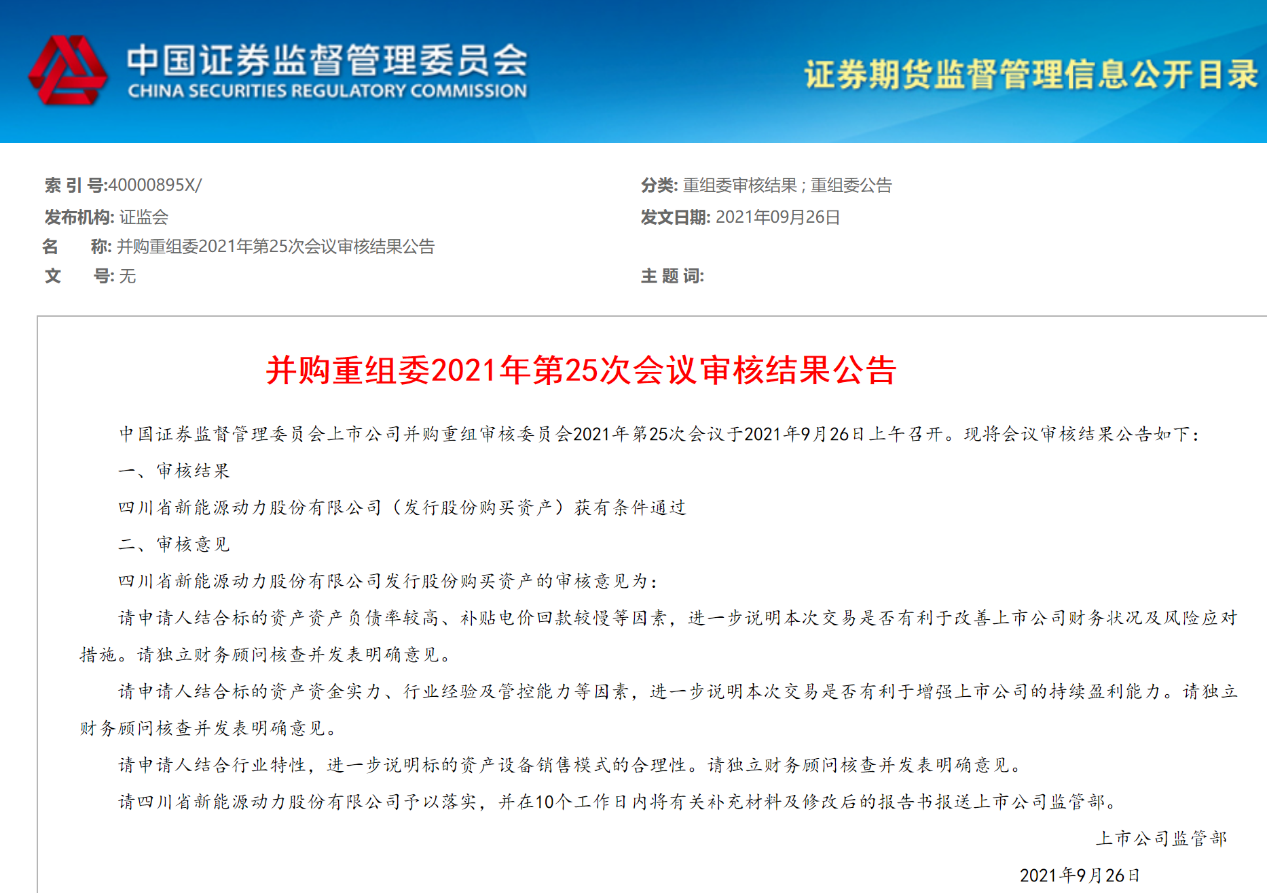Screen dimensions: 1267x893
Task: Click the 上市公司监管部 signature at the bottom
Action: click(1160, 838)
